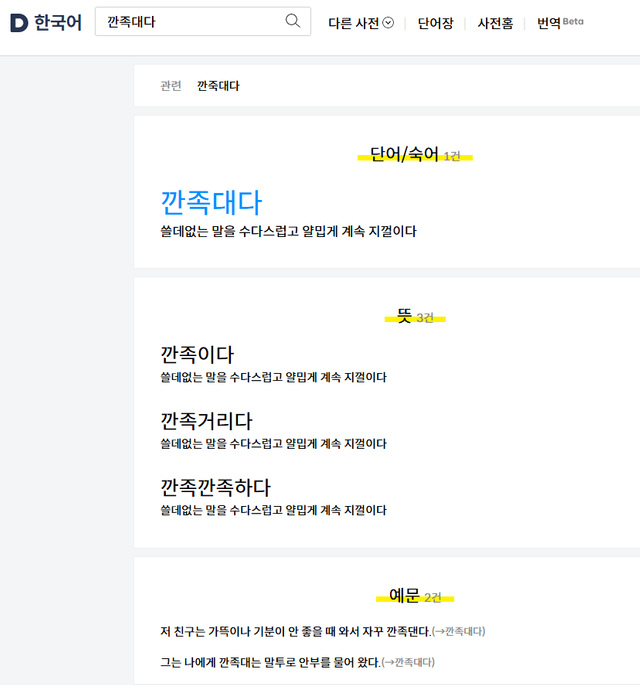Open the 단어장 menu item
Image resolution: width=640 pixels, height=685 pixels.
pos(435,23)
